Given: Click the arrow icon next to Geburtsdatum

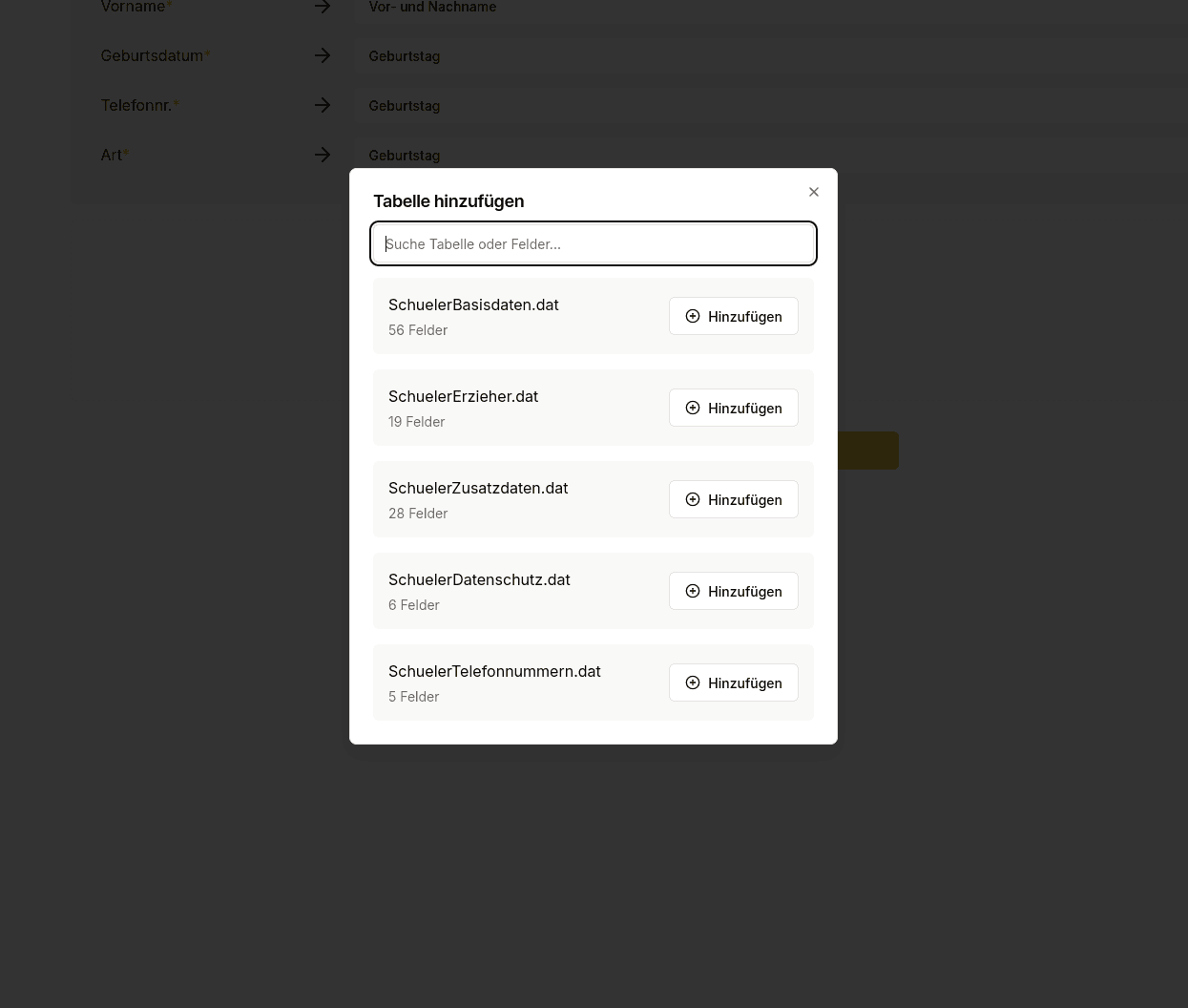Looking at the screenshot, I should pos(323,55).
